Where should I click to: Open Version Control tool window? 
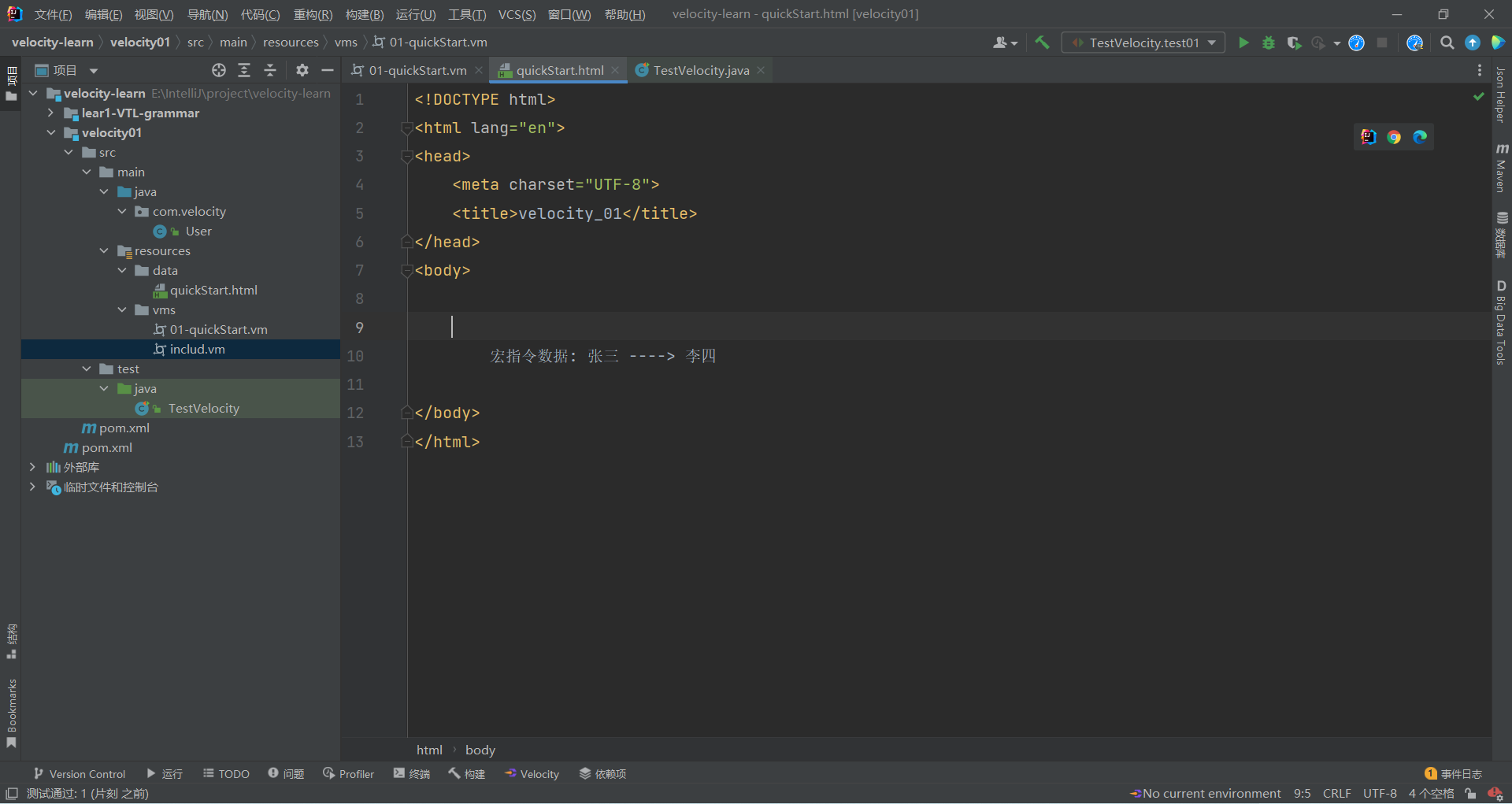(x=79, y=774)
